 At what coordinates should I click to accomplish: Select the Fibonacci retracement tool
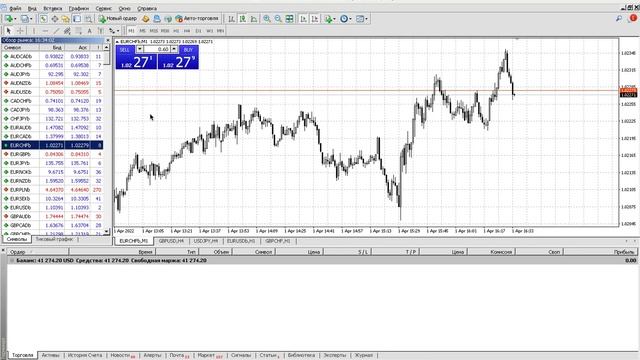pyautogui.click(x=78, y=31)
